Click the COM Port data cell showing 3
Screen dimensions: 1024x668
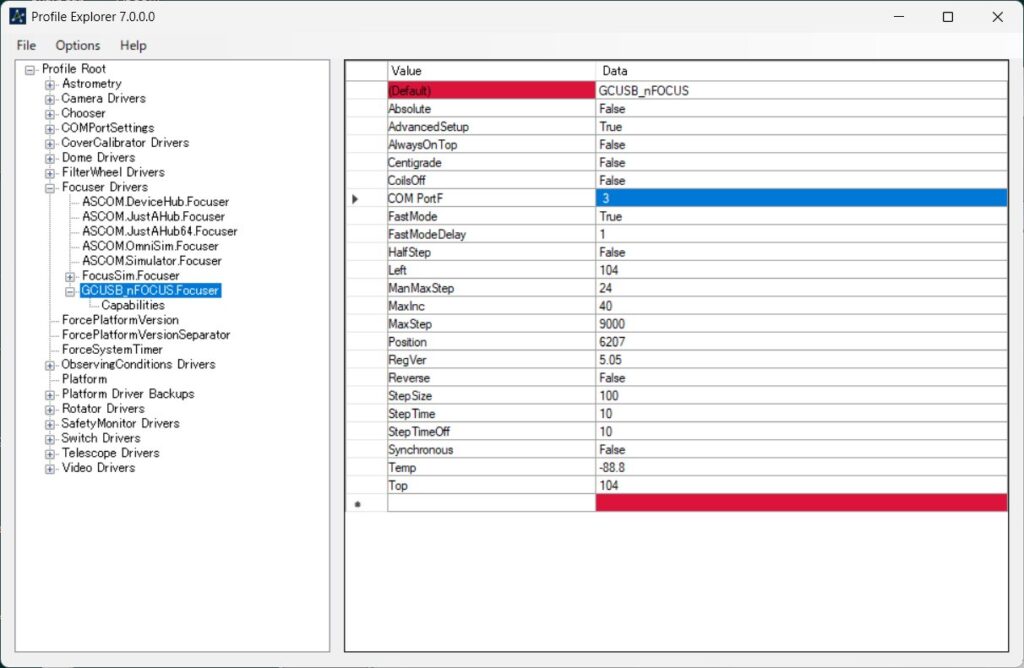click(x=800, y=199)
